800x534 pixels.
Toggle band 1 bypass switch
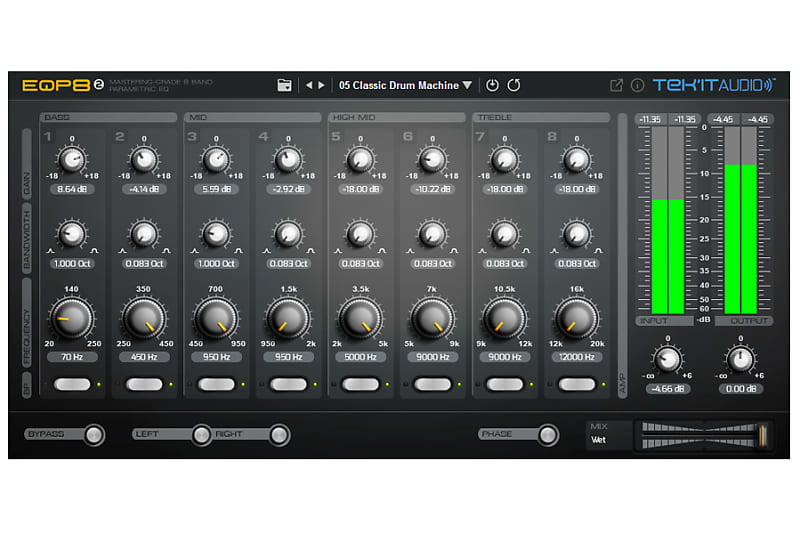(x=72, y=385)
